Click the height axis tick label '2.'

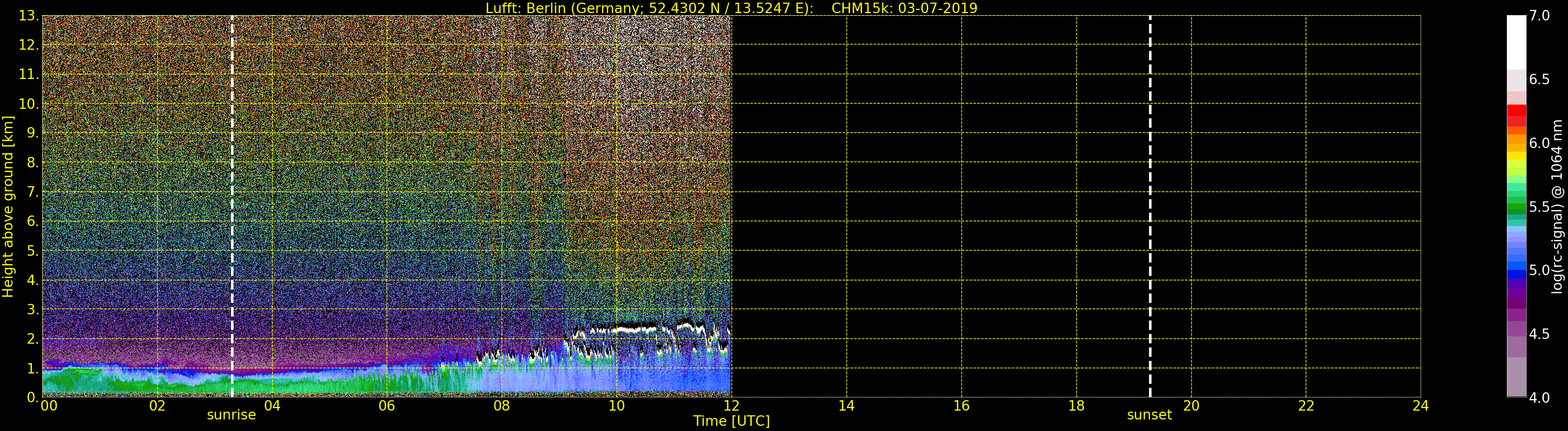pyautogui.click(x=33, y=339)
